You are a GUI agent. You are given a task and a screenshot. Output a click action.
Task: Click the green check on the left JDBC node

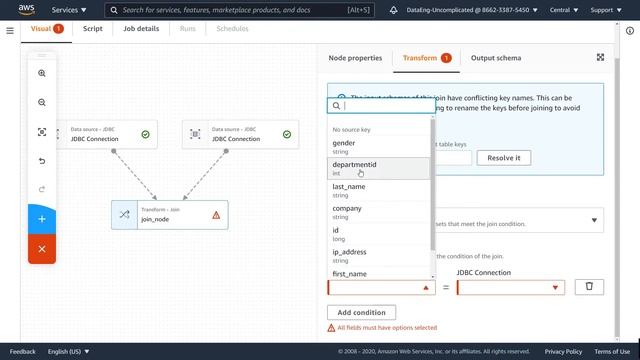tap(145, 134)
